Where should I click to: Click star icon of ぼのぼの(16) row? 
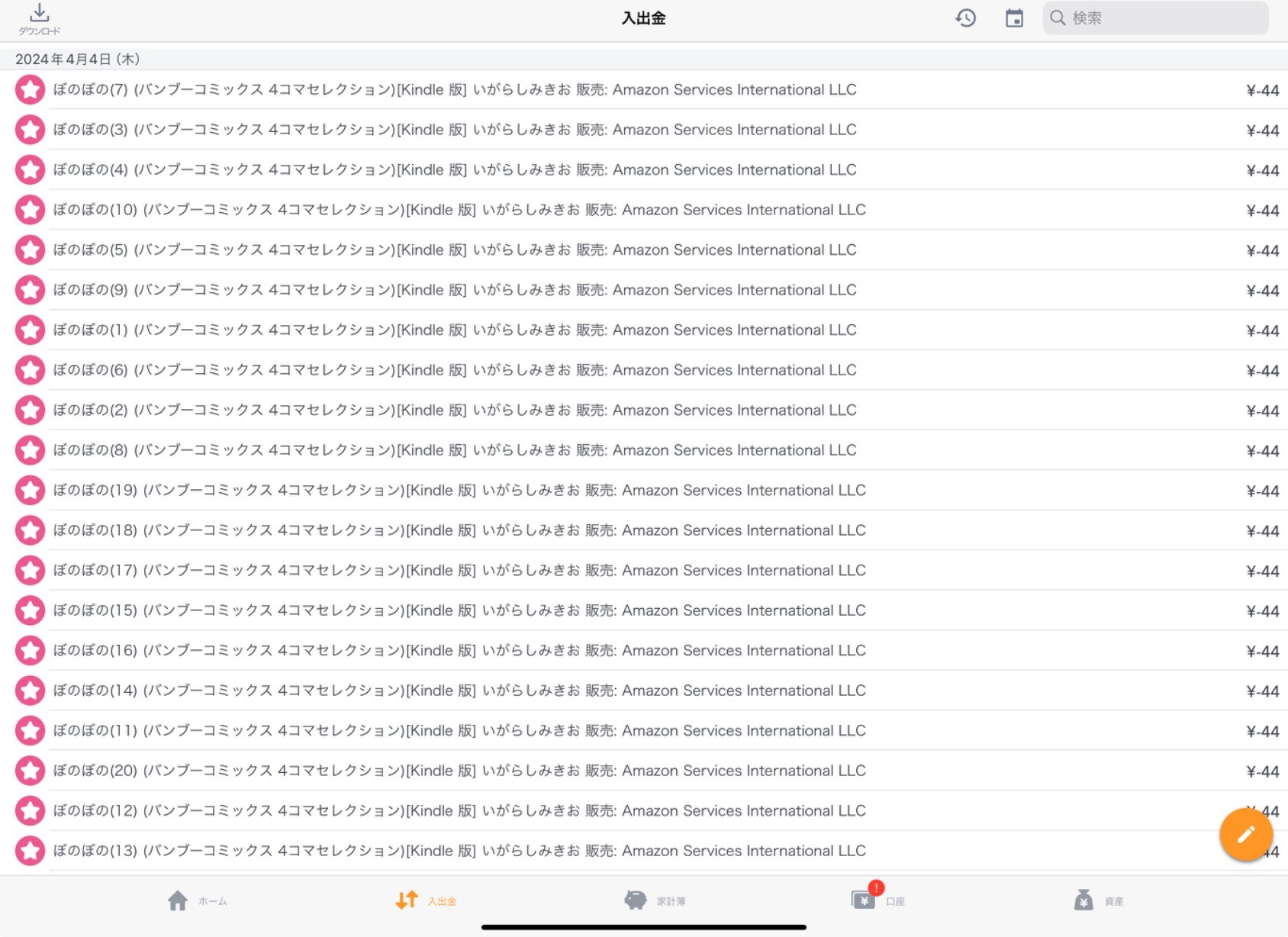pos(31,651)
